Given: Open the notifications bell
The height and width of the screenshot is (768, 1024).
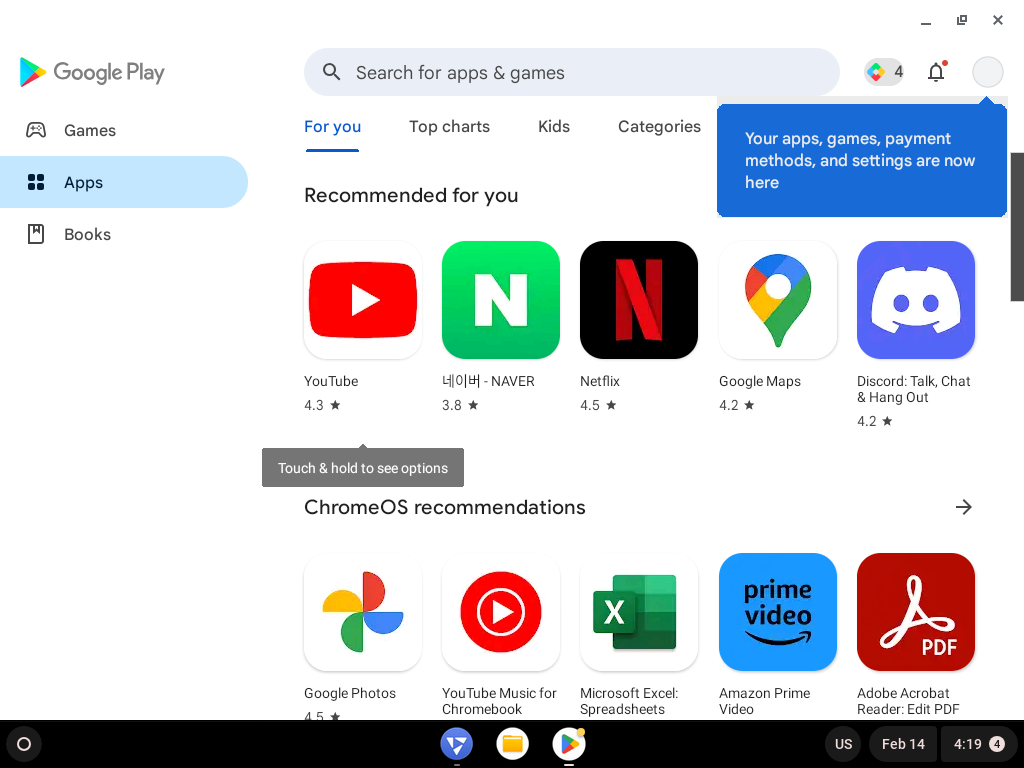Looking at the screenshot, I should click(936, 72).
